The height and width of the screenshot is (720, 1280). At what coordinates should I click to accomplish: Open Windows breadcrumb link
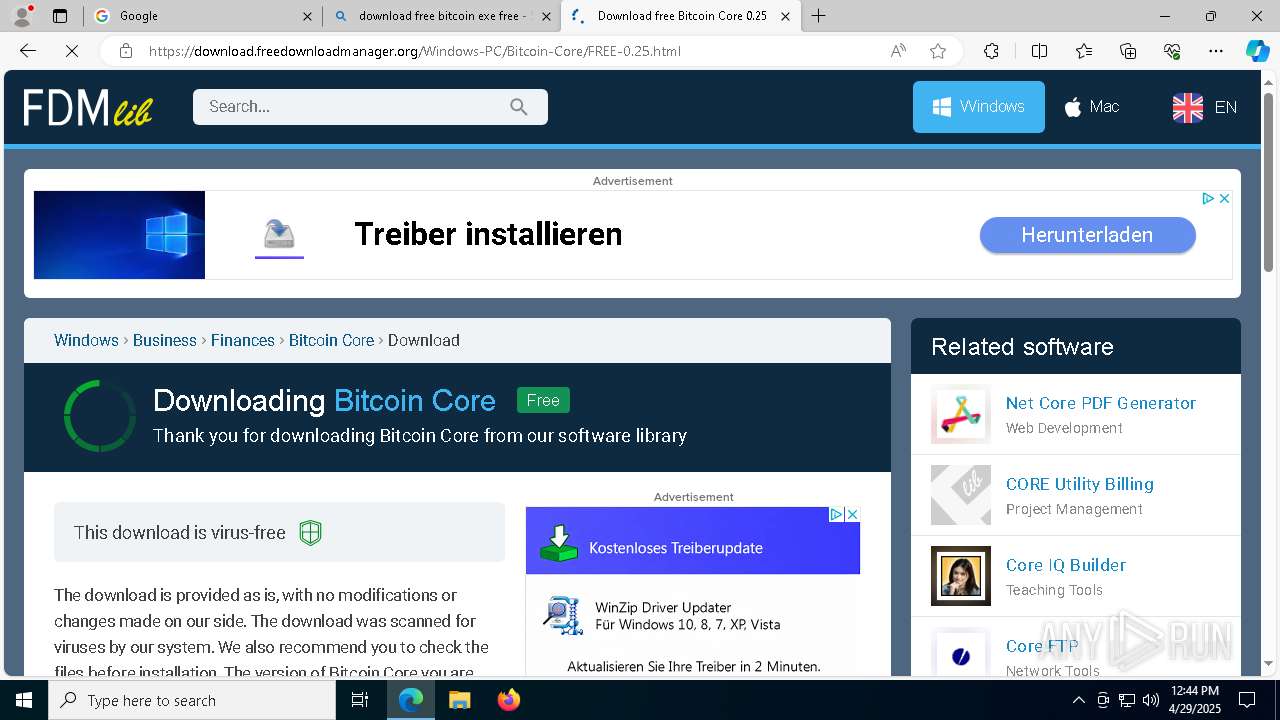point(86,340)
